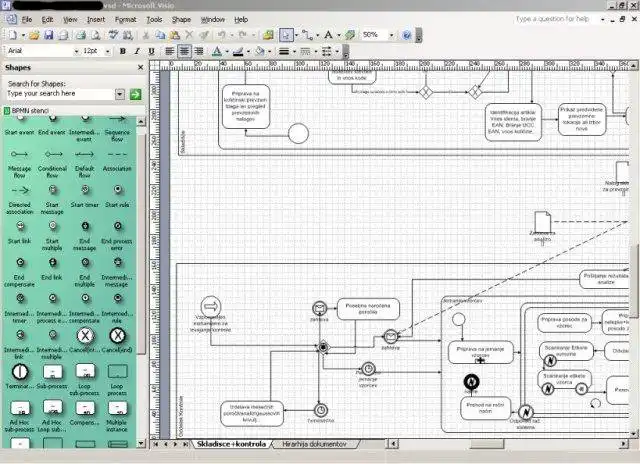Image resolution: width=640 pixels, height=464 pixels.
Task: Click the Open file folder icon
Action: click(x=34, y=35)
